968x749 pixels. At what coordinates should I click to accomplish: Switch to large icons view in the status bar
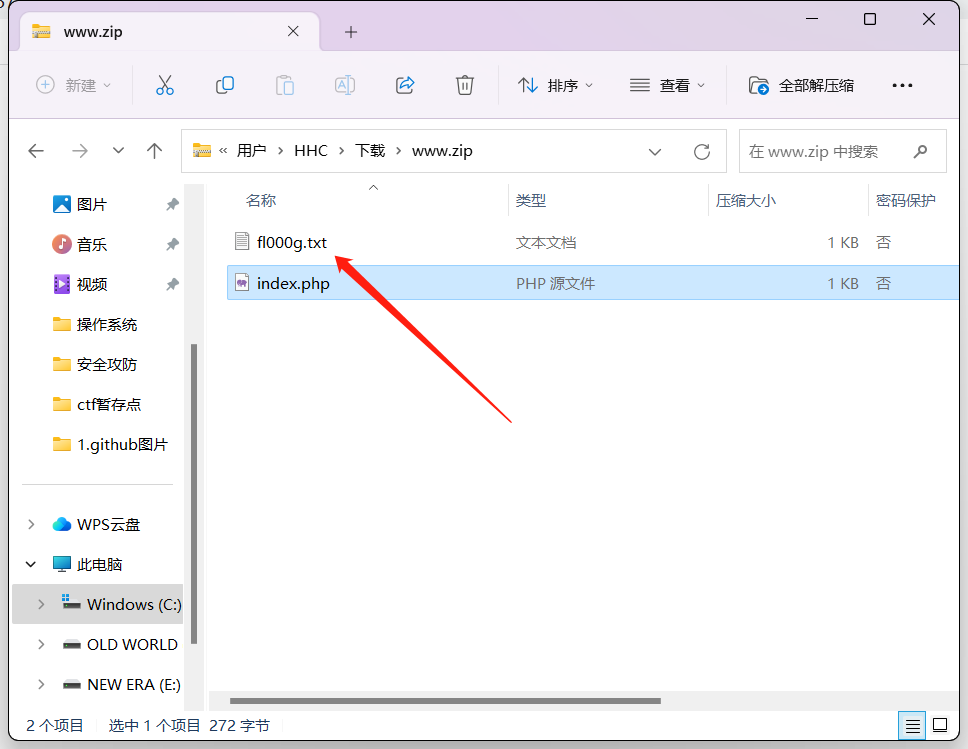tap(940, 725)
